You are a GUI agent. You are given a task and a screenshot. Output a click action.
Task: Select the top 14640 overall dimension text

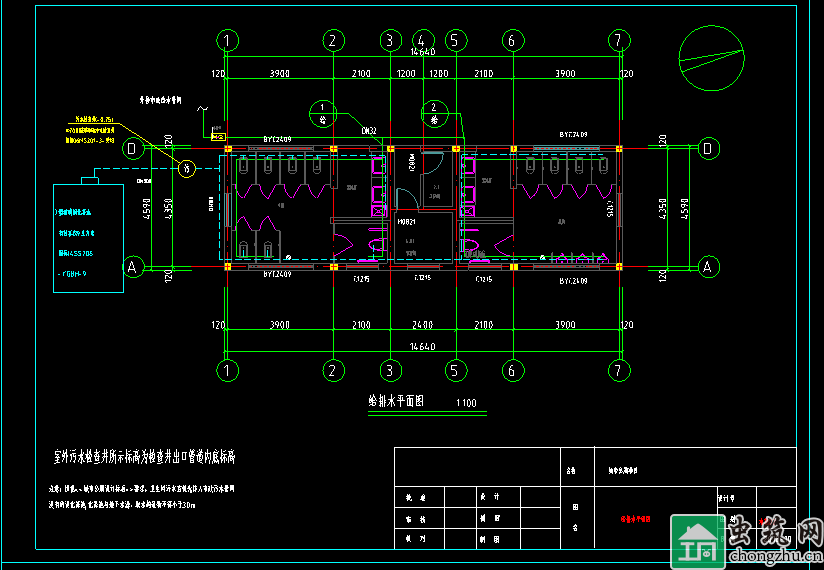click(x=423, y=52)
